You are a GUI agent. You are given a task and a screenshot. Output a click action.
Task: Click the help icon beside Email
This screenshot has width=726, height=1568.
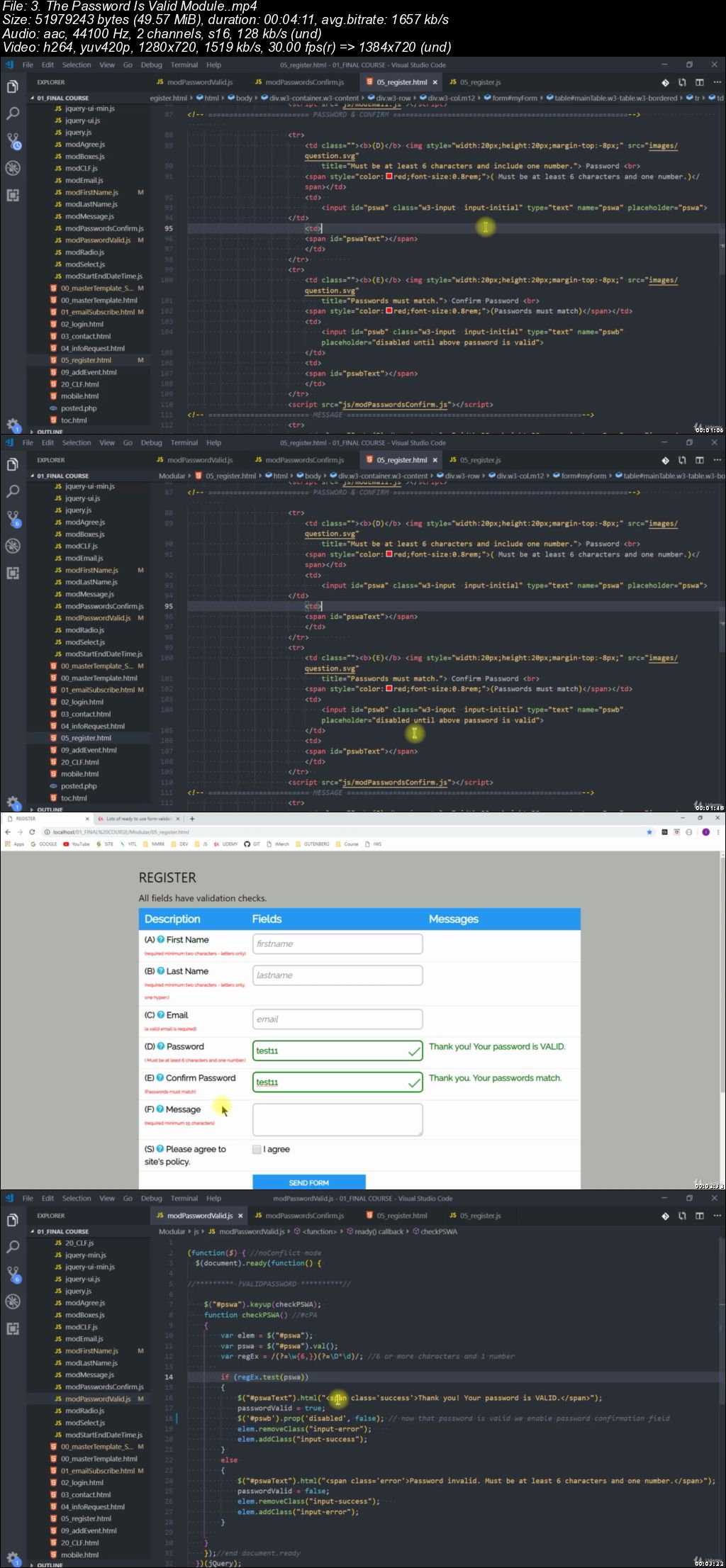point(161,1015)
